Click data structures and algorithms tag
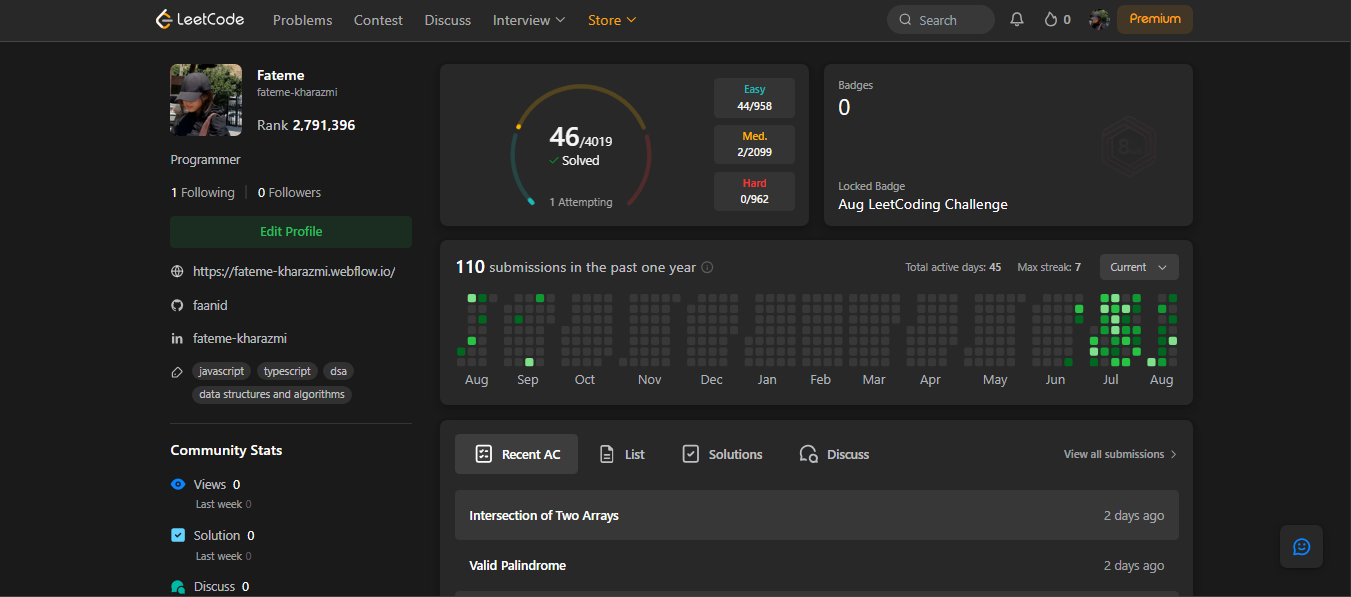Viewport: 1351px width, 597px height. point(272,395)
